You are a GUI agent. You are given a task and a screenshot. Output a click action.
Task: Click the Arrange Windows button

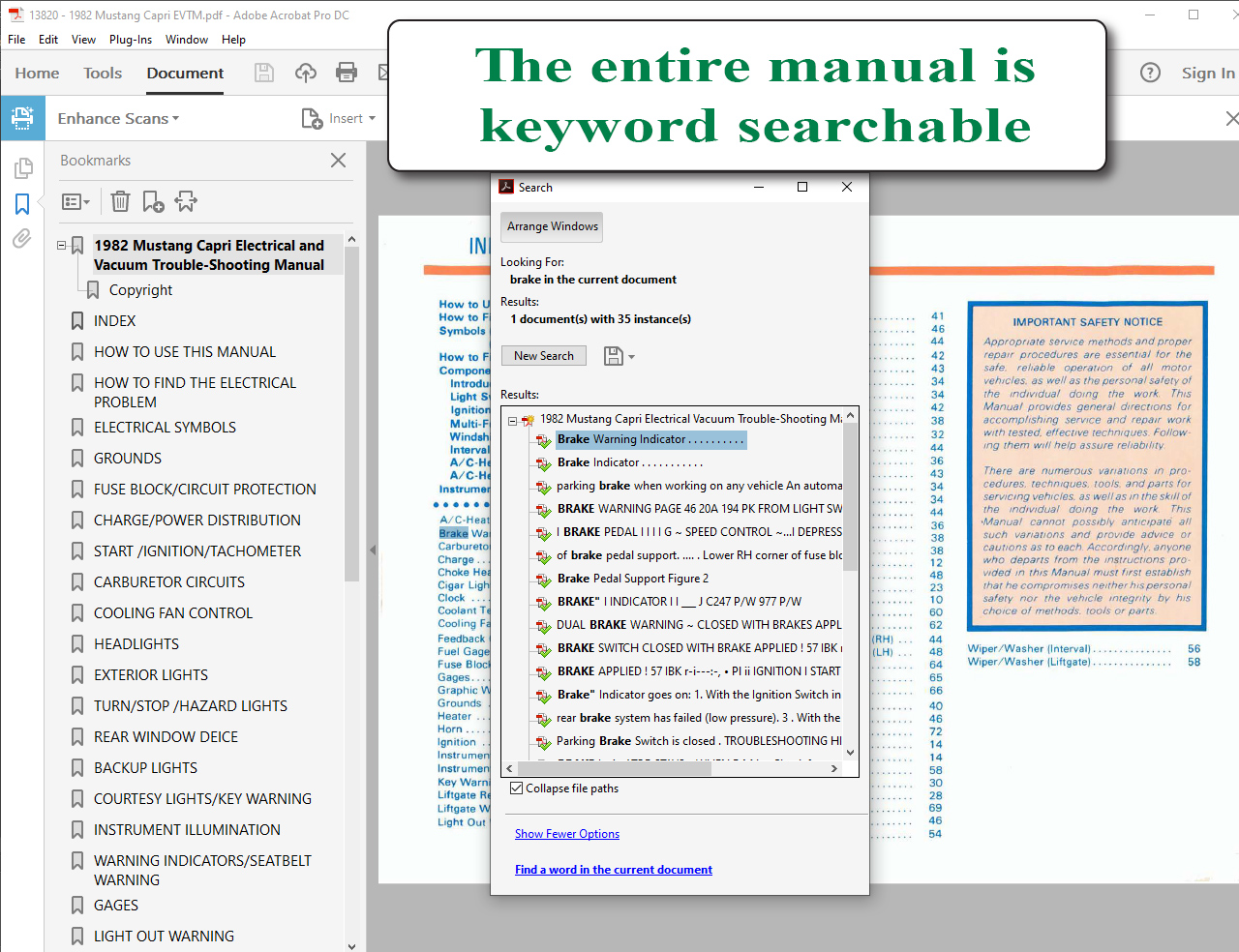tap(553, 226)
